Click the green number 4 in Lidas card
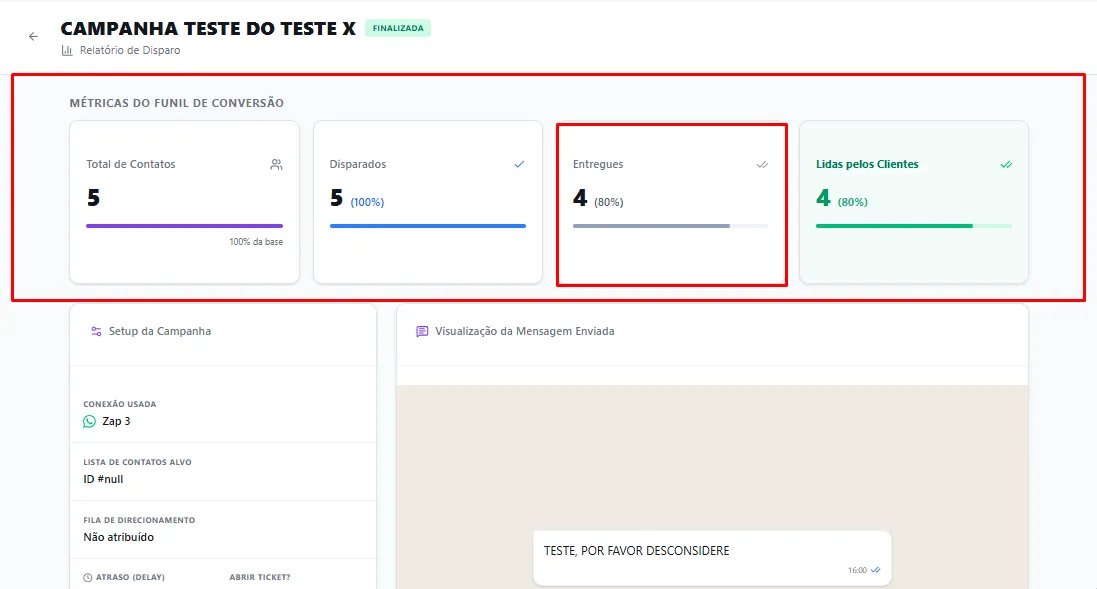1097x589 pixels. click(x=823, y=198)
